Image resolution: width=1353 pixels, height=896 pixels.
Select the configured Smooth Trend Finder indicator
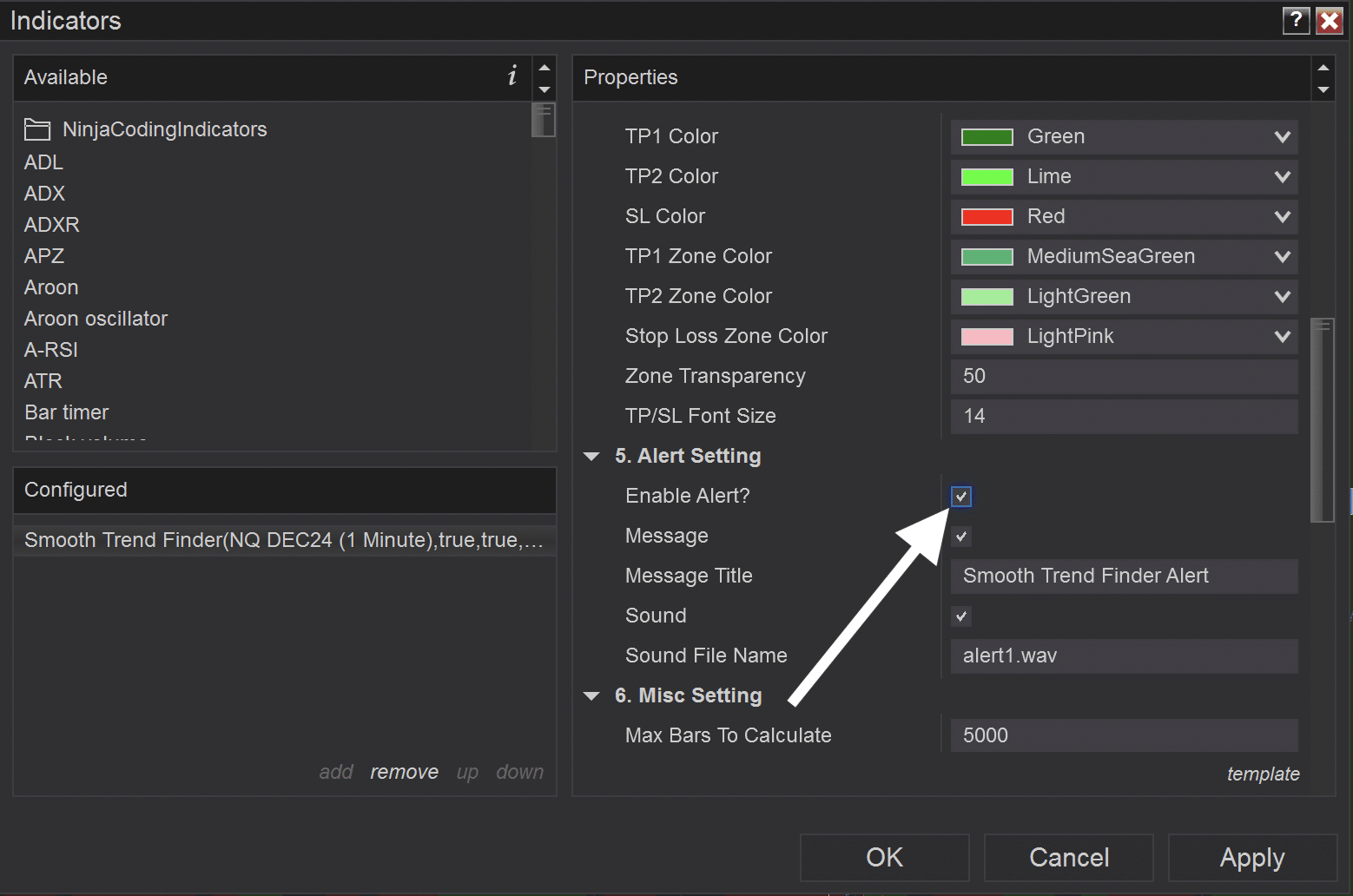285,540
